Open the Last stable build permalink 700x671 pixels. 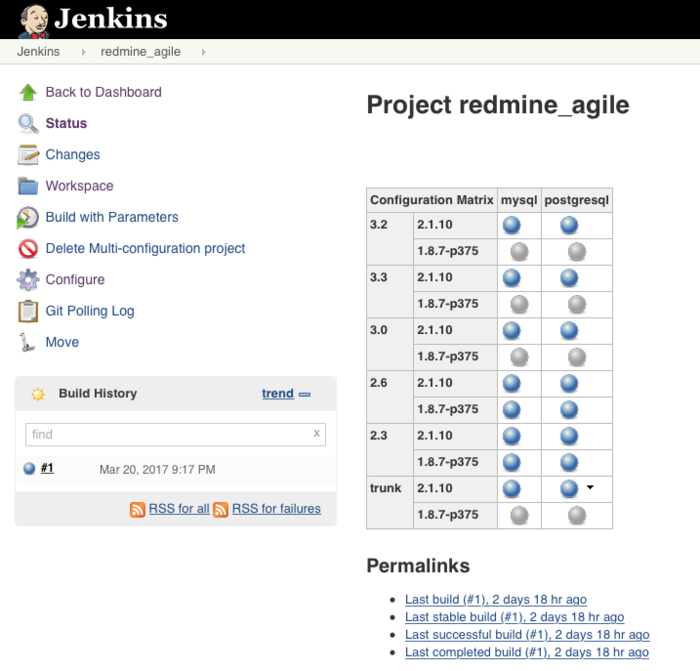click(514, 617)
